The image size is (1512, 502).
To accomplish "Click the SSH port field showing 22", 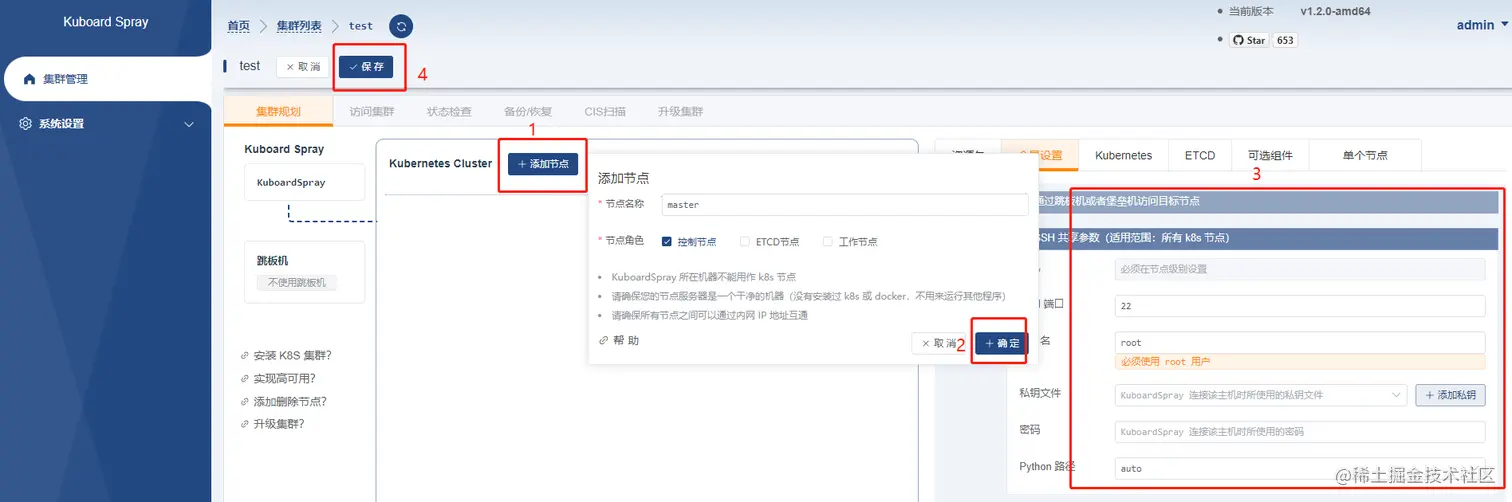I will point(1300,305).
